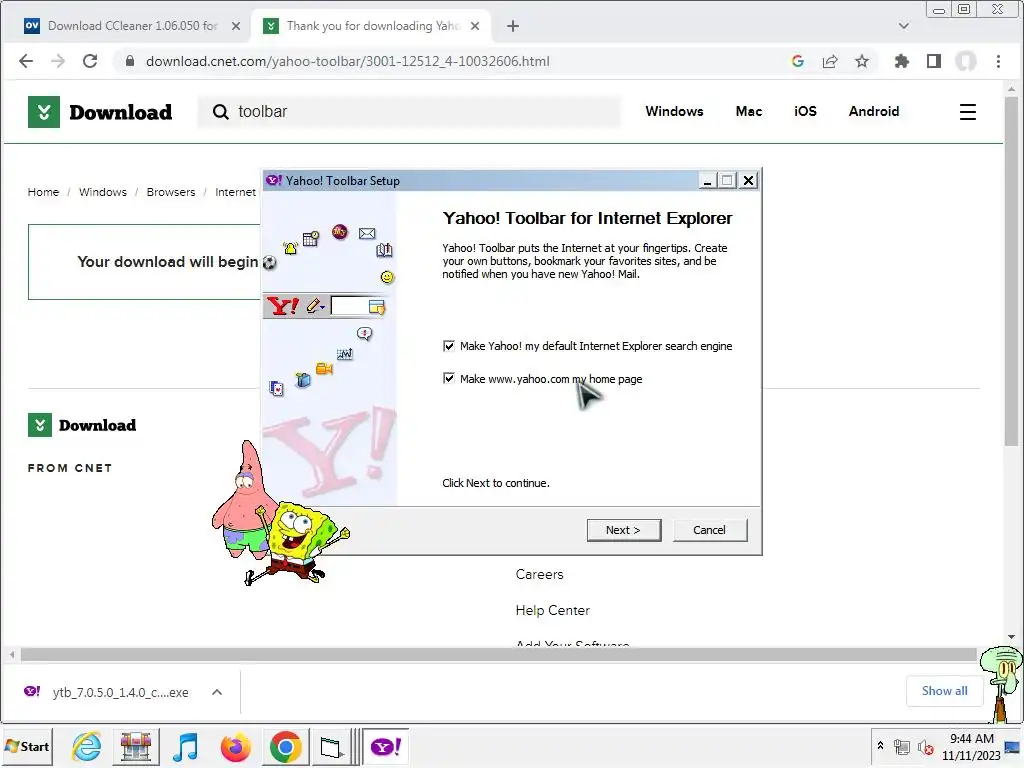The width and height of the screenshot is (1024, 768).
Task: Follow the Windows breadcrumb link
Action: 103,192
